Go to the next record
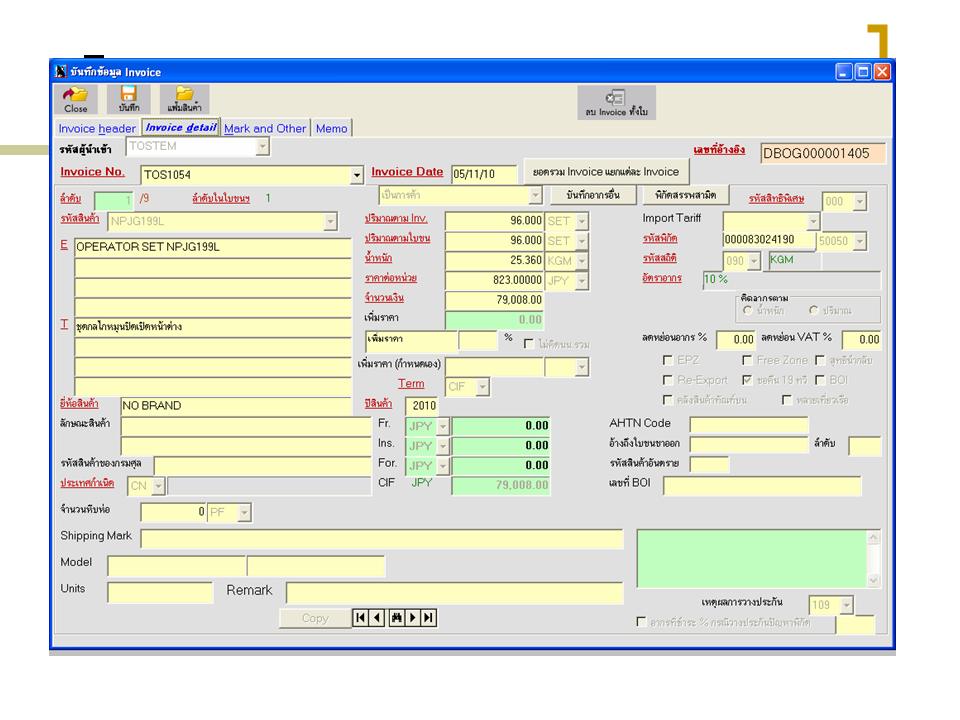Screen dimensions: 960x720 click(x=412, y=618)
